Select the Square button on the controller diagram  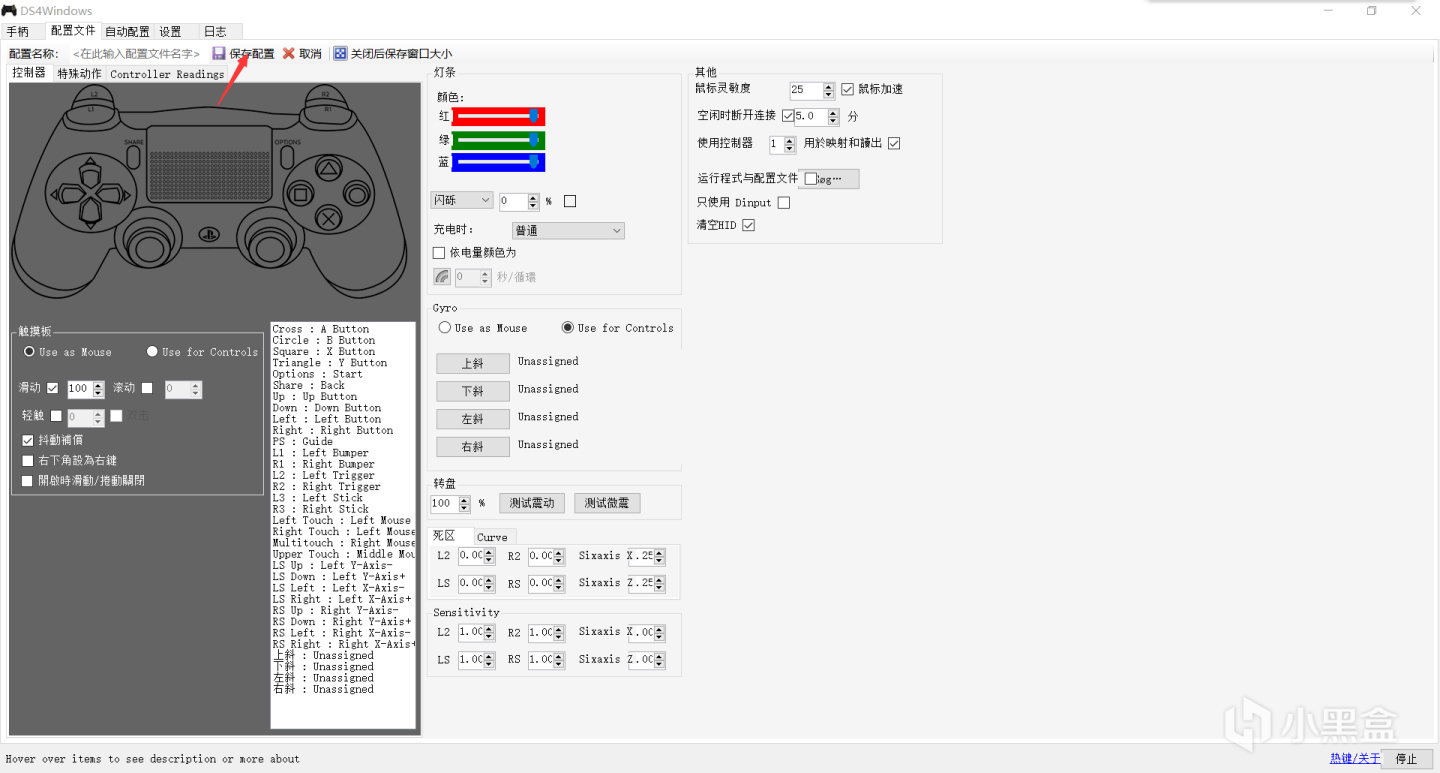[x=299, y=193]
